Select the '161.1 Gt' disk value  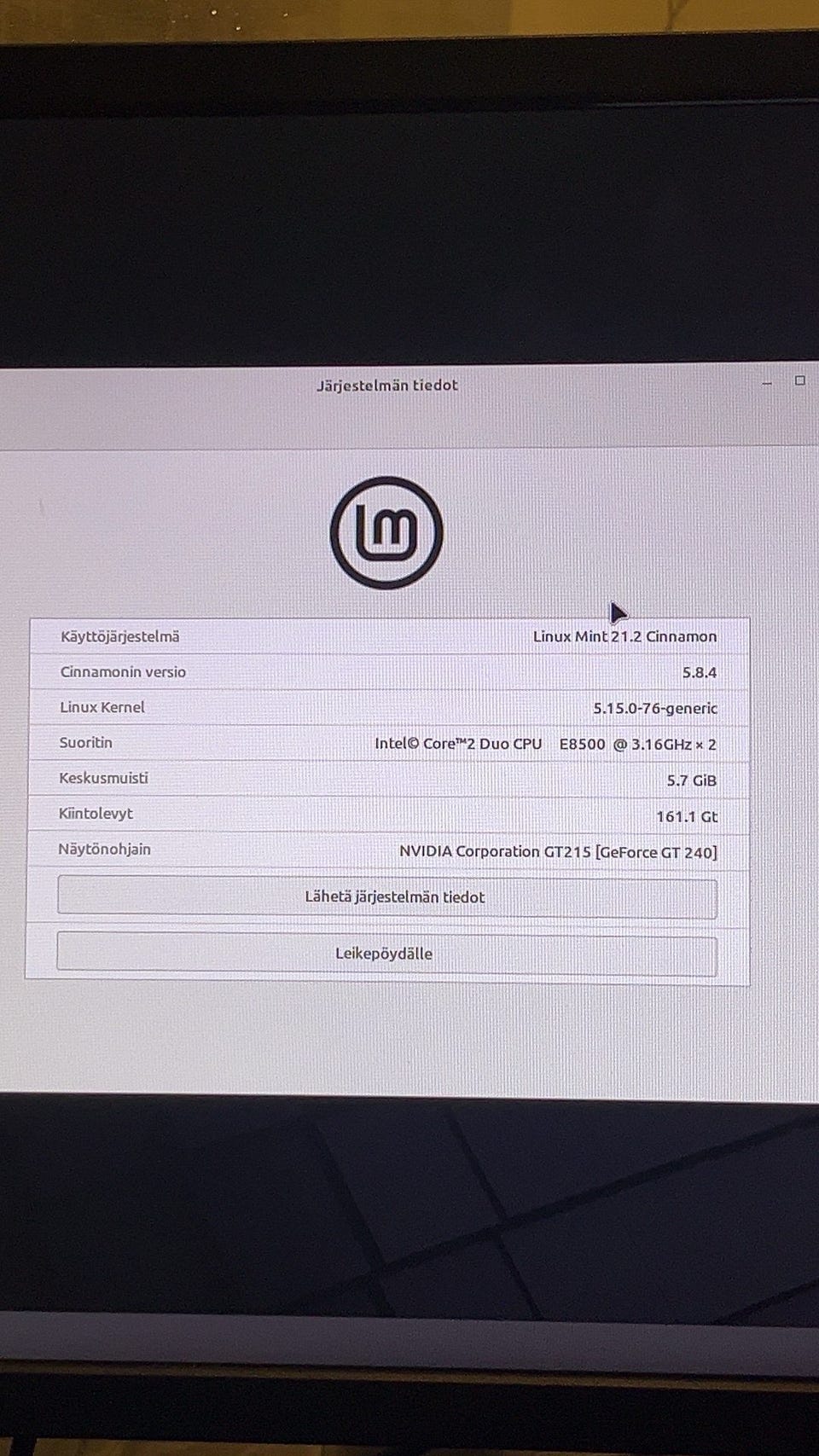[687, 816]
